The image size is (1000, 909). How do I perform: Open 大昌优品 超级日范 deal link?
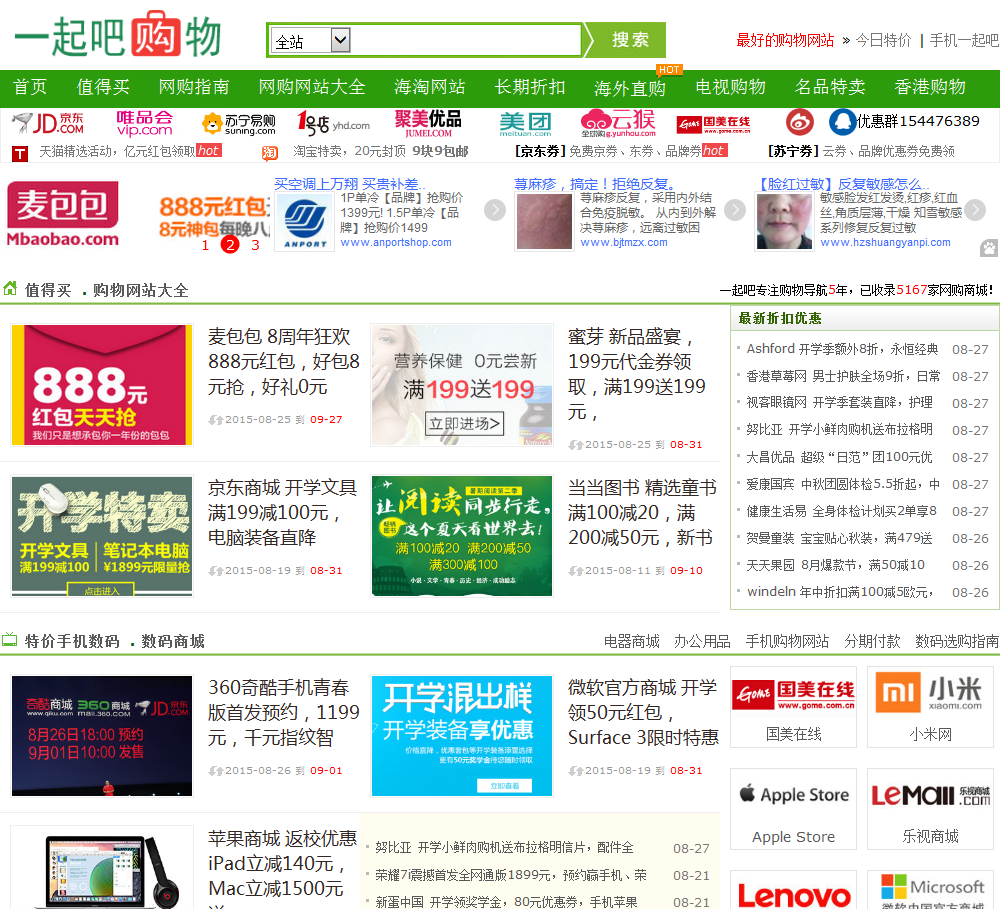tap(839, 457)
